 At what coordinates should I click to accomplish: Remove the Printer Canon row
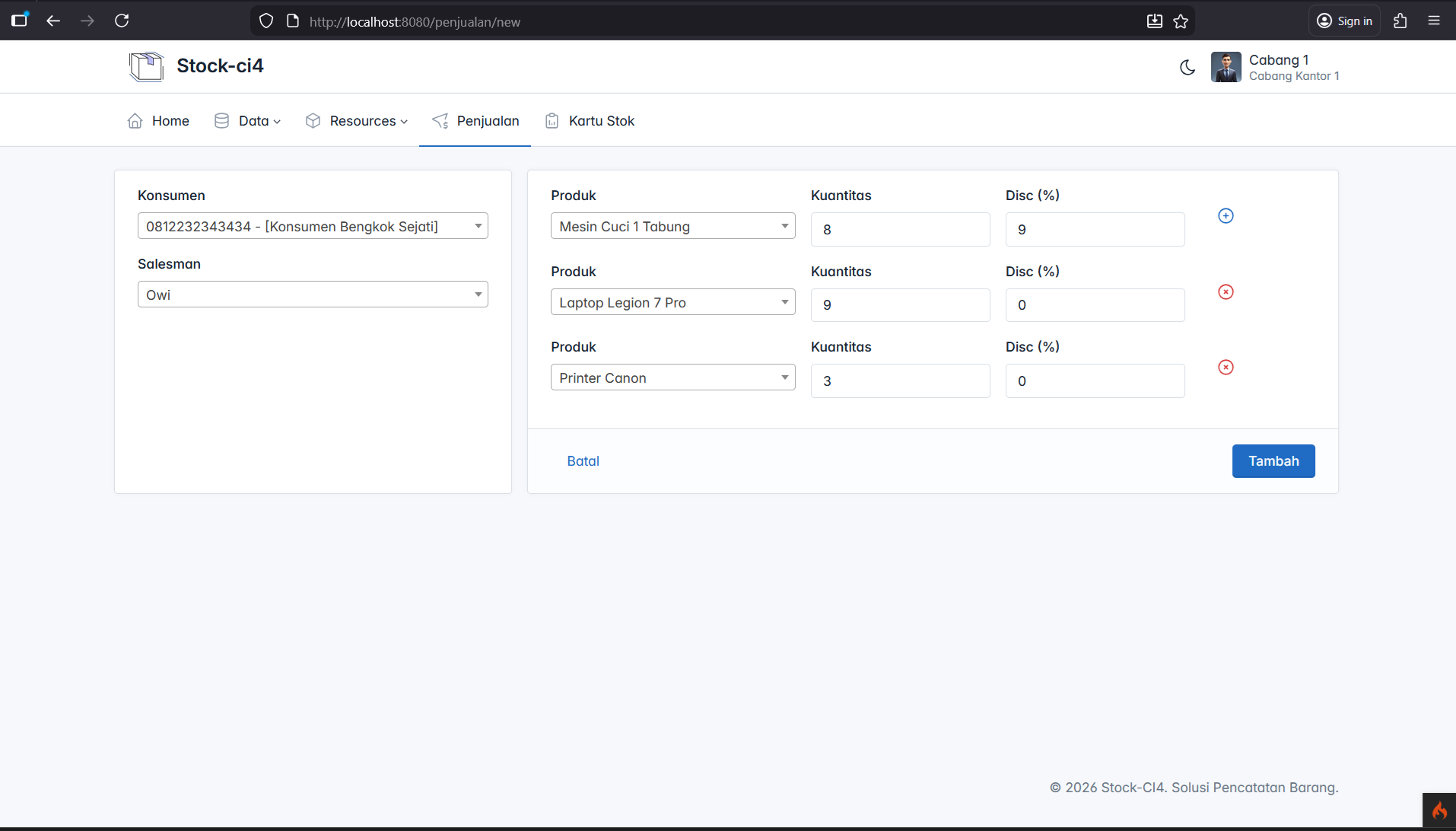point(1226,367)
